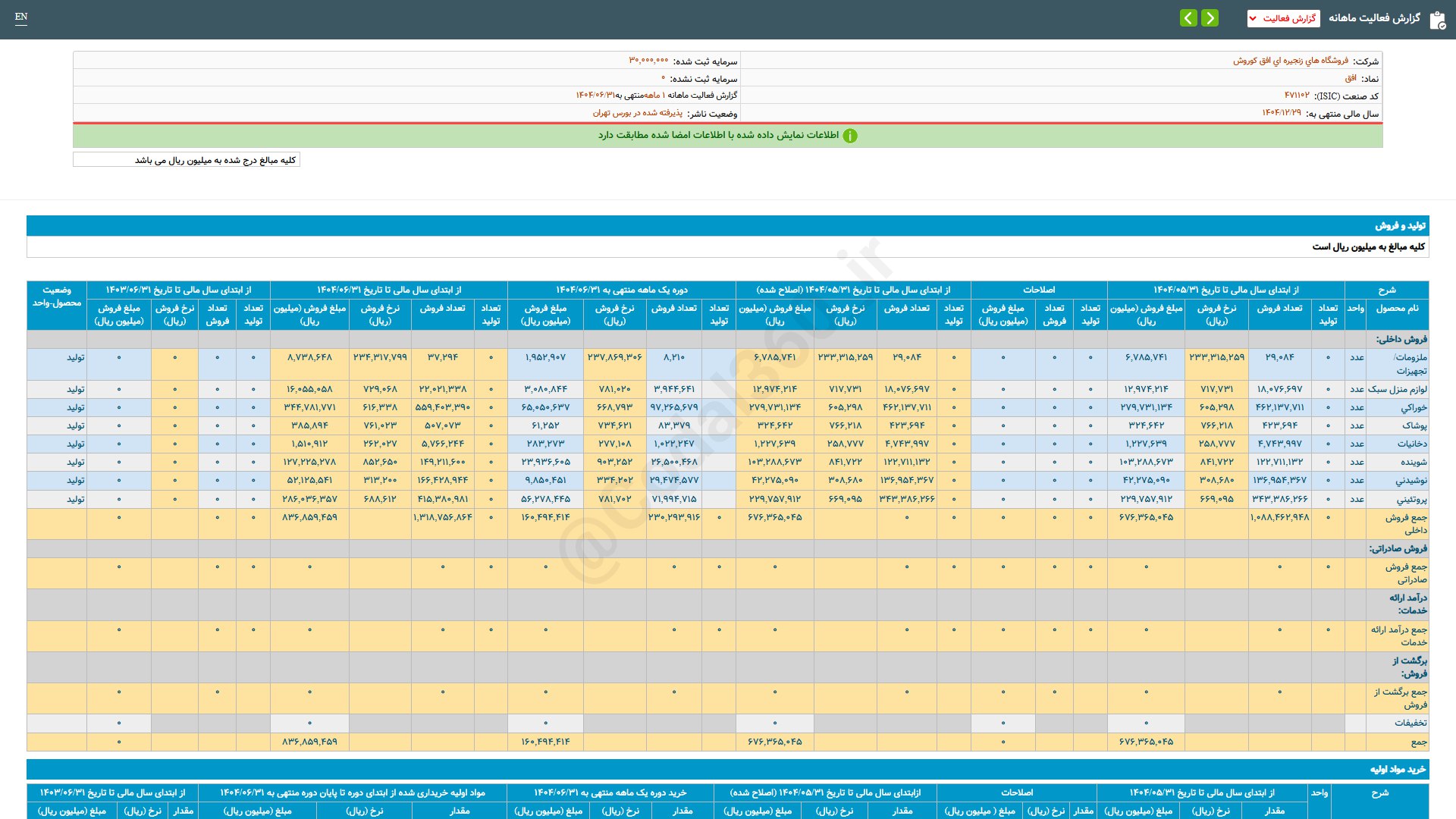Click the clipboard report icon in header
The image size is (1456, 819).
click(1437, 20)
